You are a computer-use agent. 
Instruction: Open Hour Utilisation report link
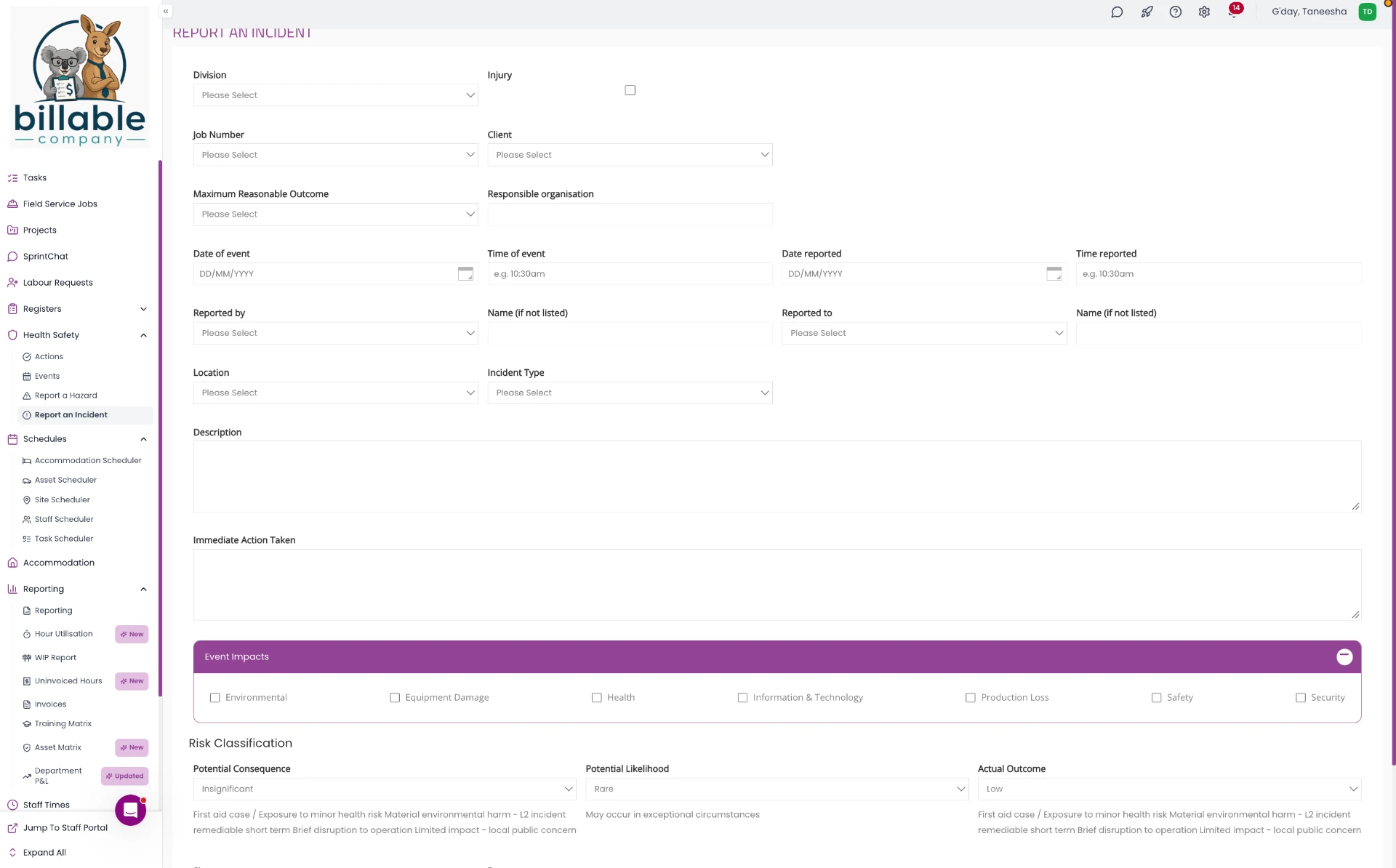click(64, 634)
